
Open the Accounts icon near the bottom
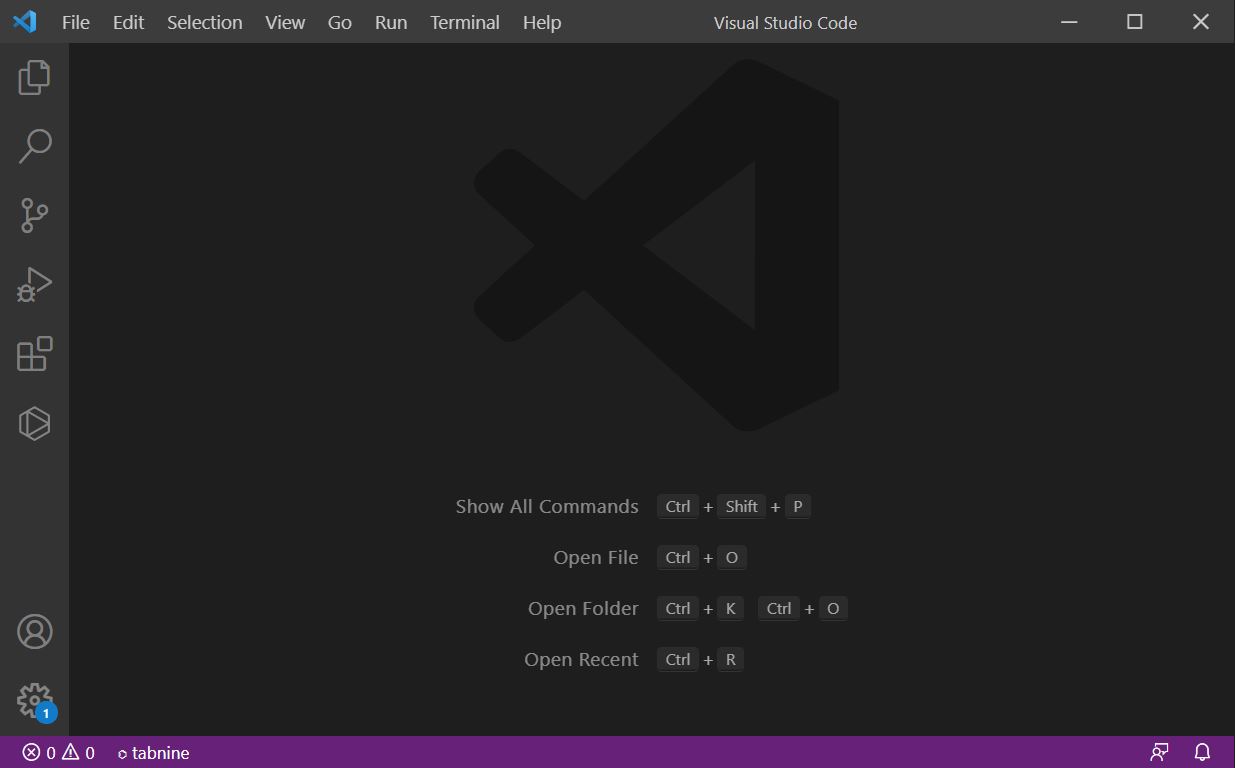tap(35, 631)
